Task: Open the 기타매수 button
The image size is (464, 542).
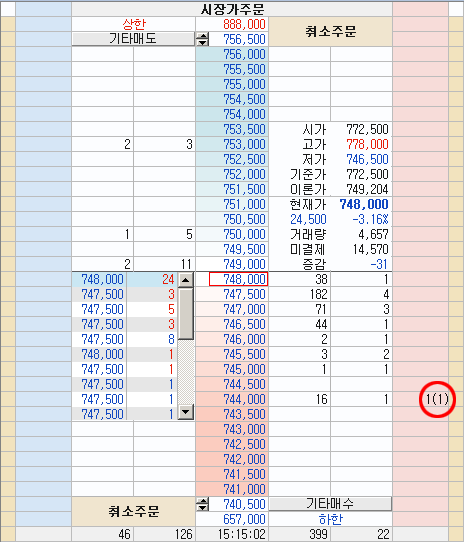Action: coord(330,504)
